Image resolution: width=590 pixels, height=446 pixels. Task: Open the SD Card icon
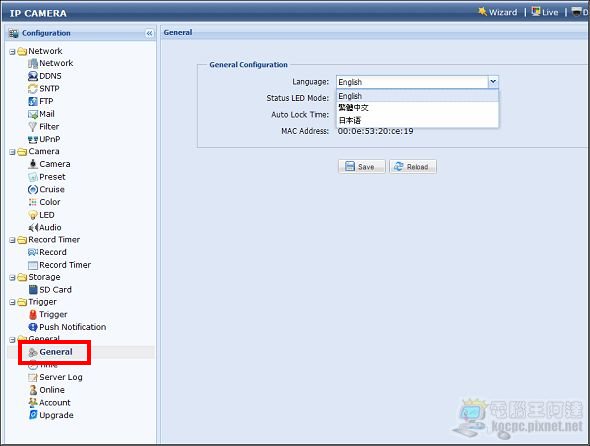click(x=33, y=290)
